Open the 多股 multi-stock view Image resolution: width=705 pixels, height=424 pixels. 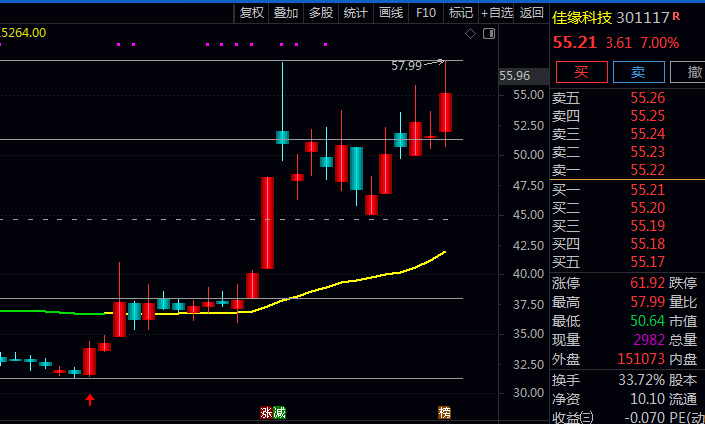(321, 13)
